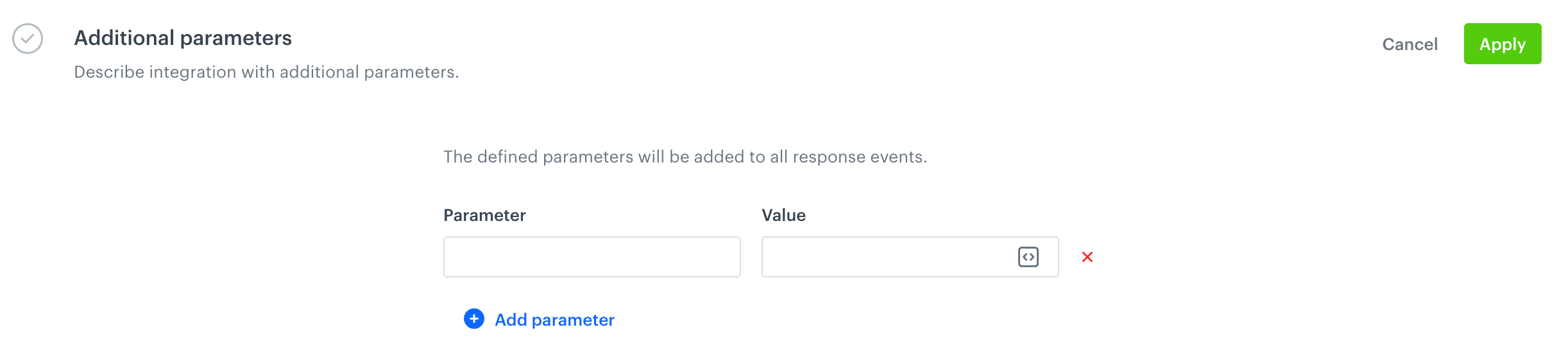Click the word 'Apply' to save parameters
This screenshot has width=1568, height=352.
point(1502,44)
